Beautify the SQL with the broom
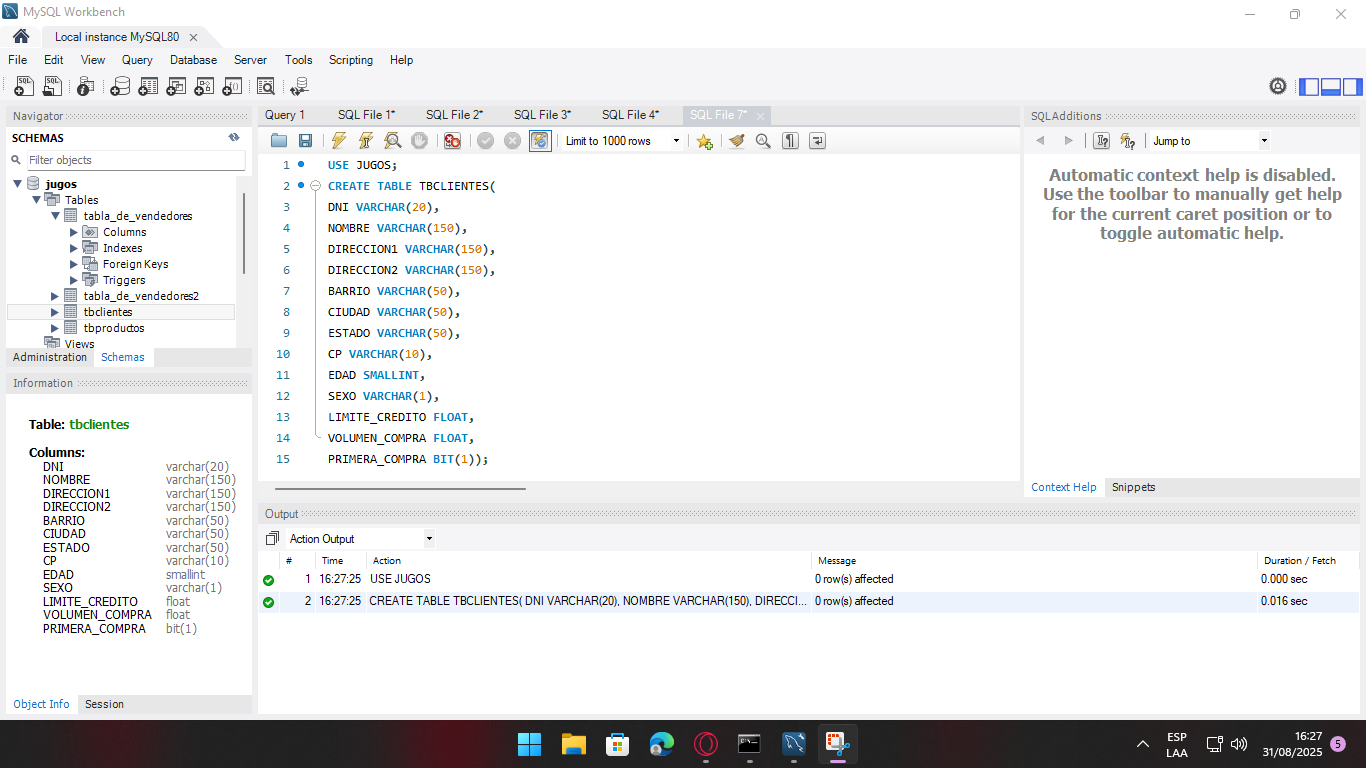1366x768 pixels. [x=737, y=141]
